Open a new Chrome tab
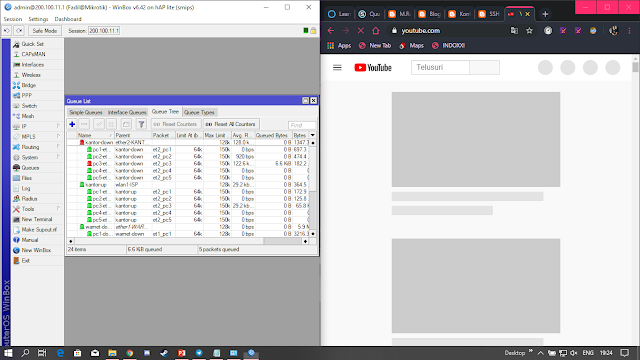This screenshot has width=640, height=360. tap(545, 14)
